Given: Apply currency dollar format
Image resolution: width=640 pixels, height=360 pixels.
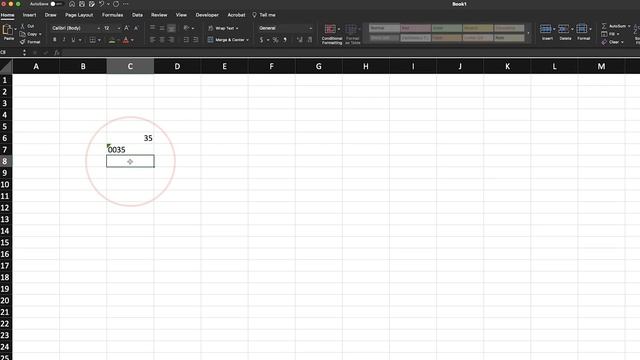Looking at the screenshot, I should [x=261, y=40].
